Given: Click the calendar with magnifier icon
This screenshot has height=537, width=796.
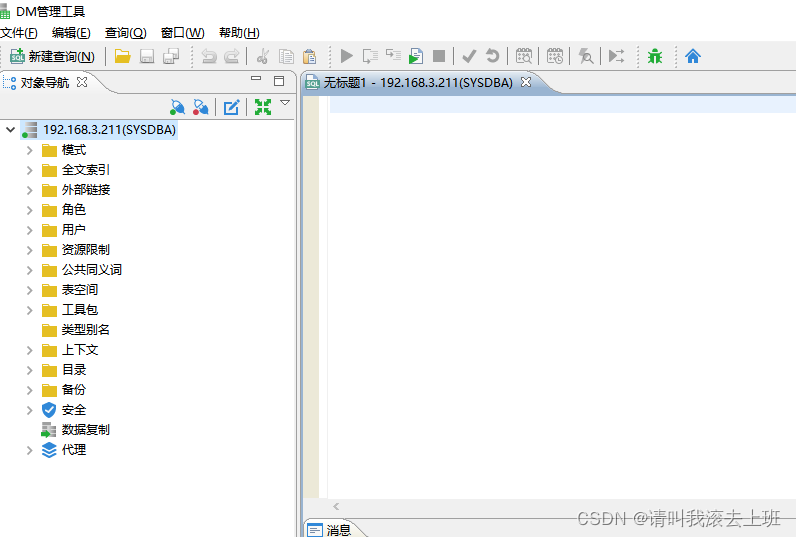Looking at the screenshot, I should click(524, 56).
